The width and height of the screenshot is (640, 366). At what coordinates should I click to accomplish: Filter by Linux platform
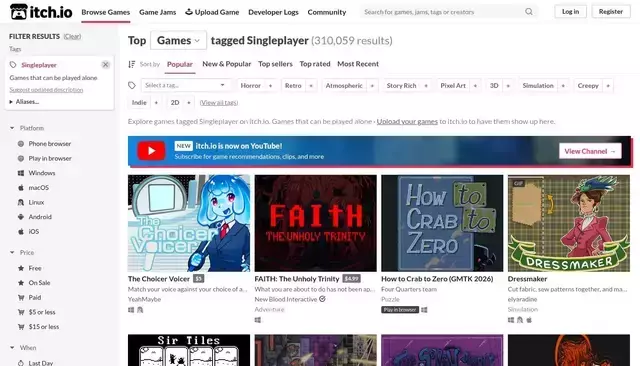click(x=36, y=202)
